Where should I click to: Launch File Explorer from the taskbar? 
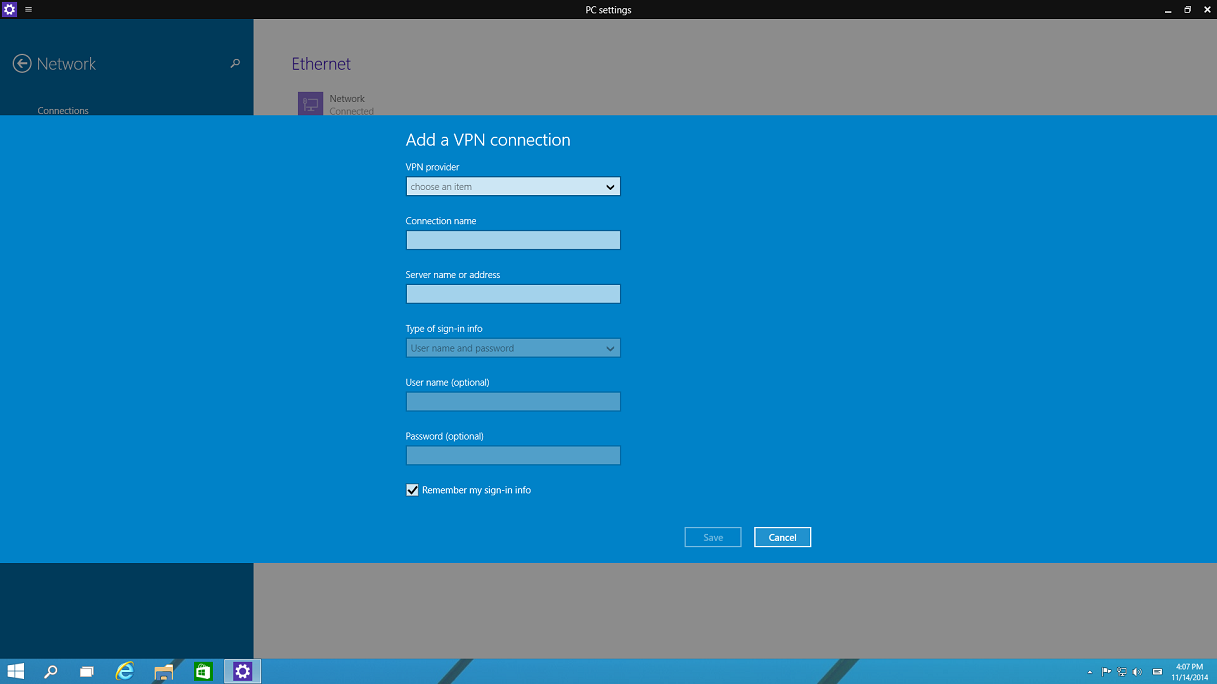(164, 672)
